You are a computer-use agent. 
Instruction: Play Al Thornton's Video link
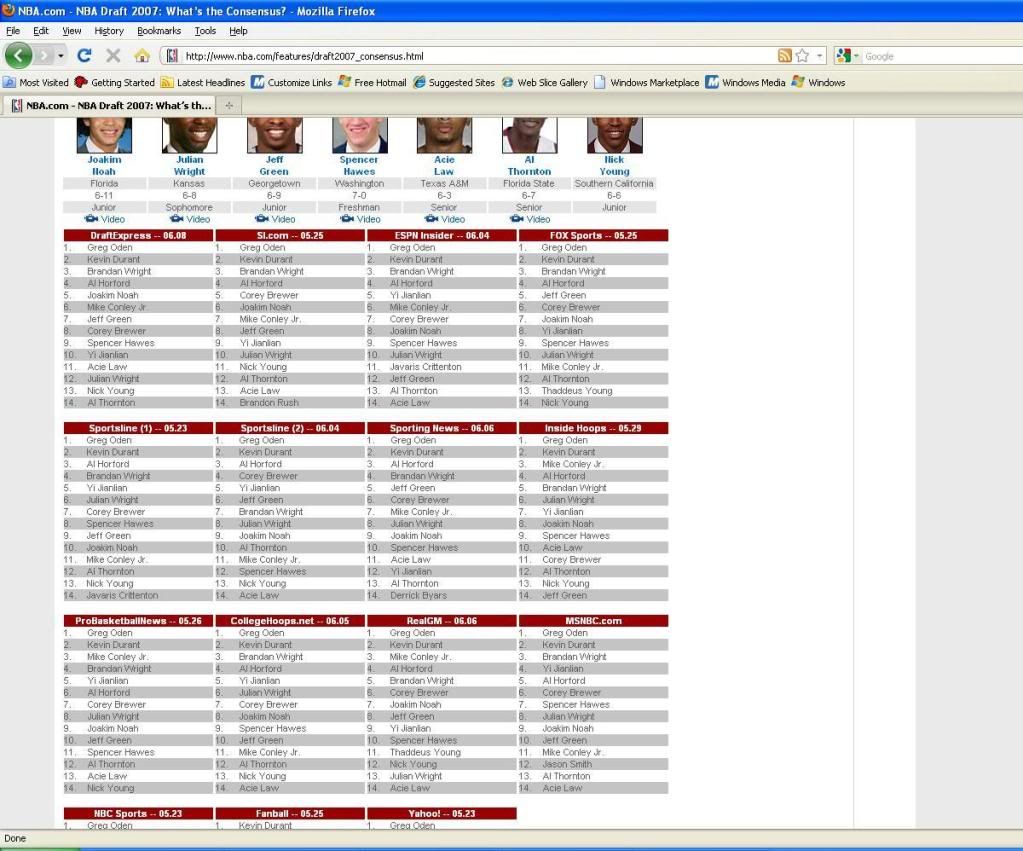530,219
